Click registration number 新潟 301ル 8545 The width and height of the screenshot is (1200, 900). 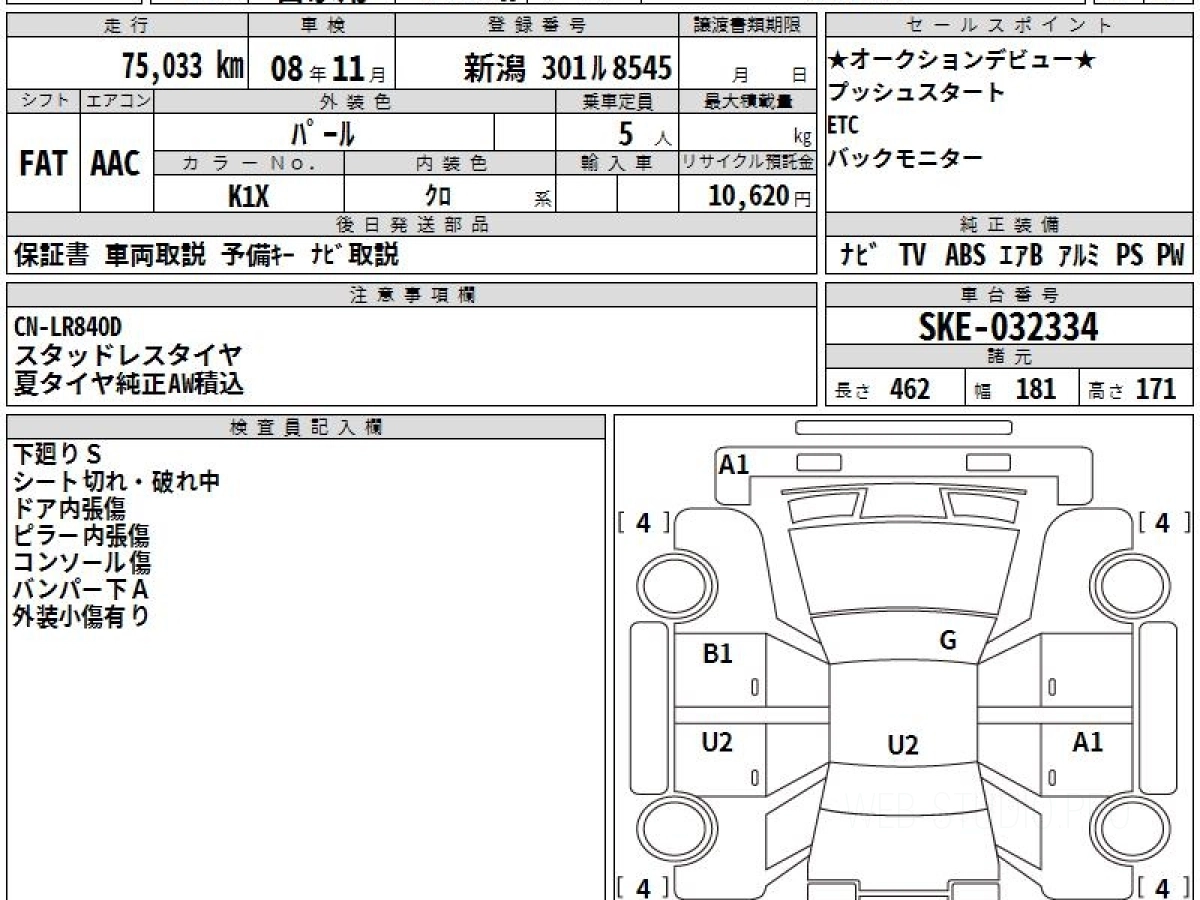click(x=567, y=68)
